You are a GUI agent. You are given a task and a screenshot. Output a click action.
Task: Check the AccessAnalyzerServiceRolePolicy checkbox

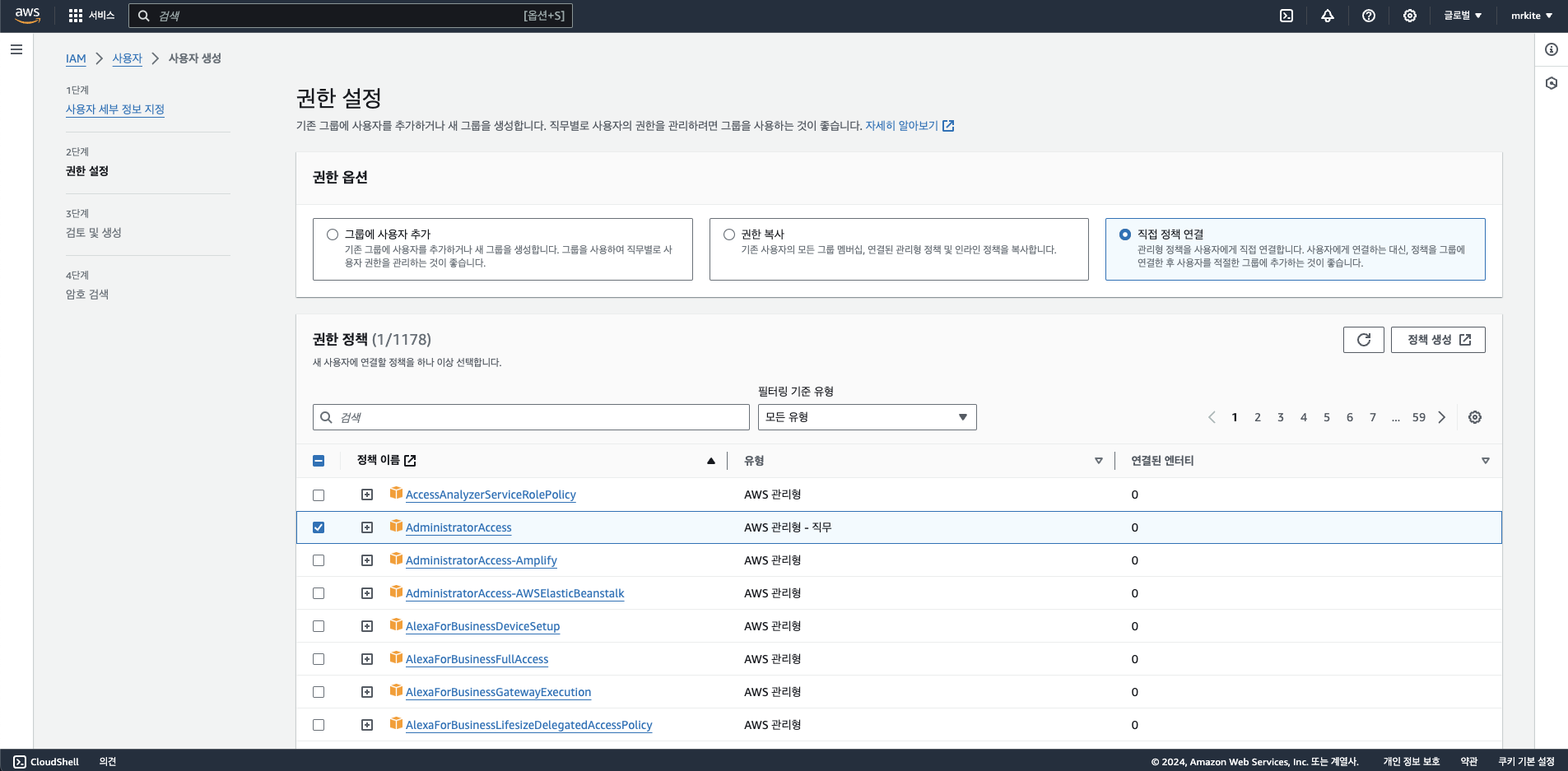(319, 495)
